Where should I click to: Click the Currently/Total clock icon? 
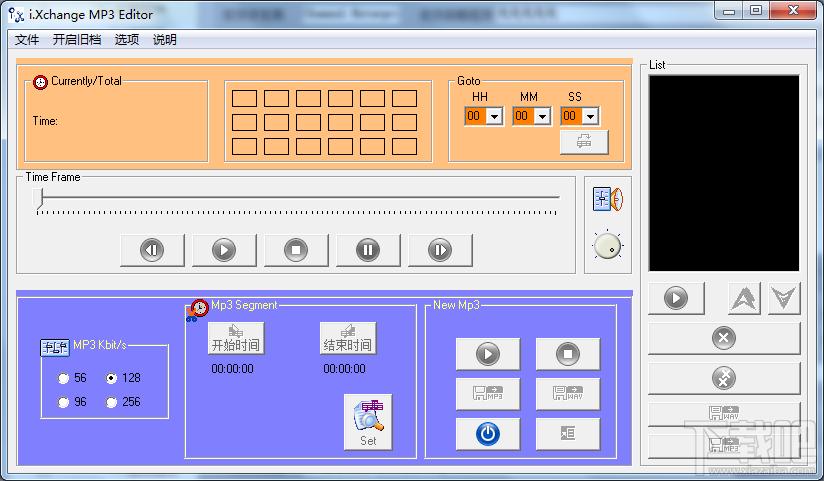40,82
